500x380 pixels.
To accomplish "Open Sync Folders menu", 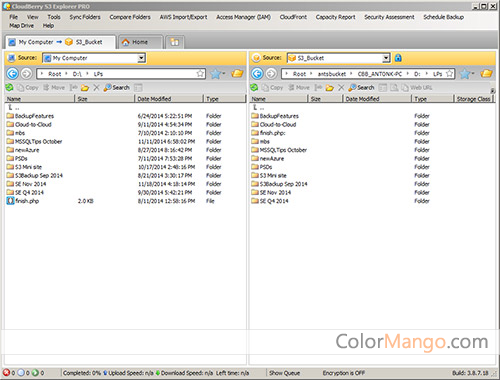I will [x=85, y=17].
